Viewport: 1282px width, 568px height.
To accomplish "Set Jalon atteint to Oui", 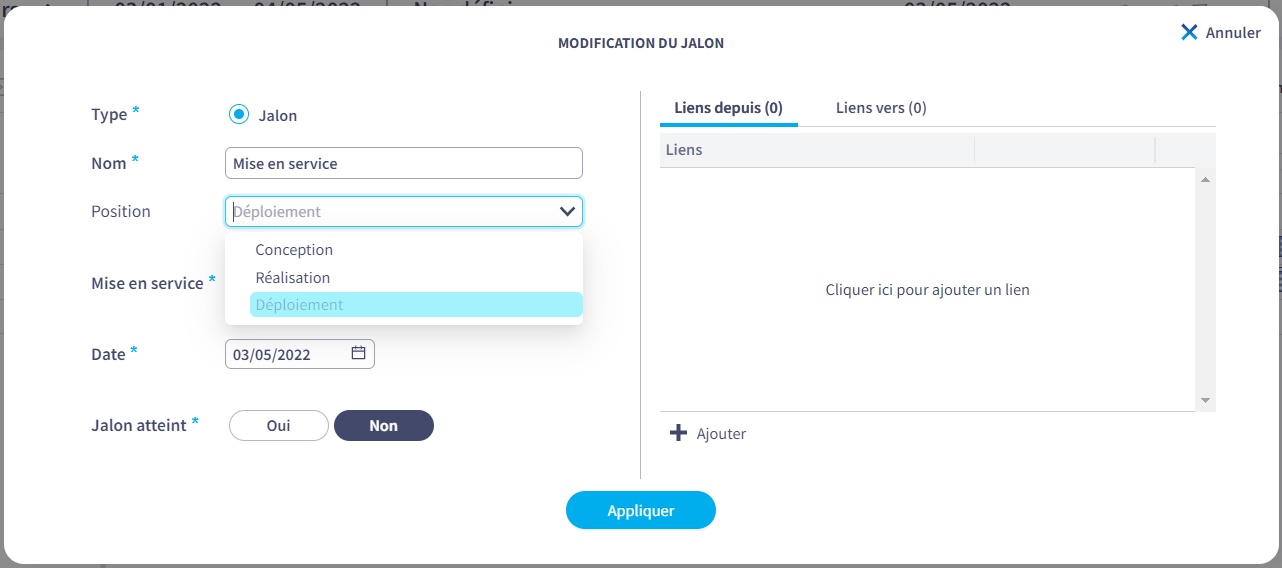I will (279, 425).
